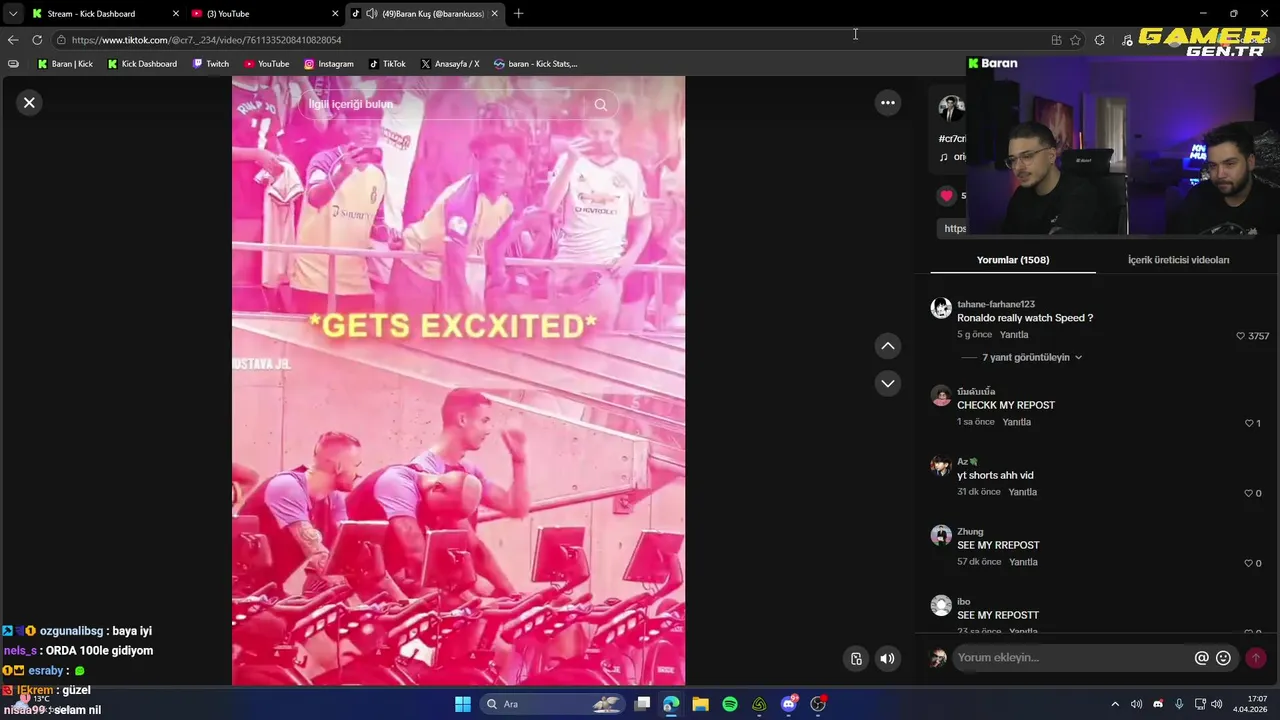Reply to the 'yt shorts ahh vid' comment
Viewport: 1280px width, 720px height.
(1022, 492)
